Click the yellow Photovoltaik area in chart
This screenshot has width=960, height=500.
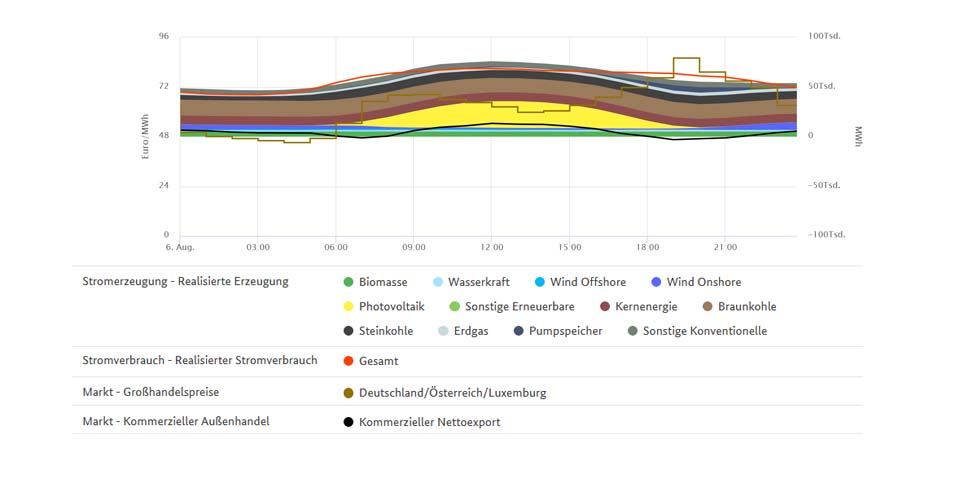[x=492, y=115]
